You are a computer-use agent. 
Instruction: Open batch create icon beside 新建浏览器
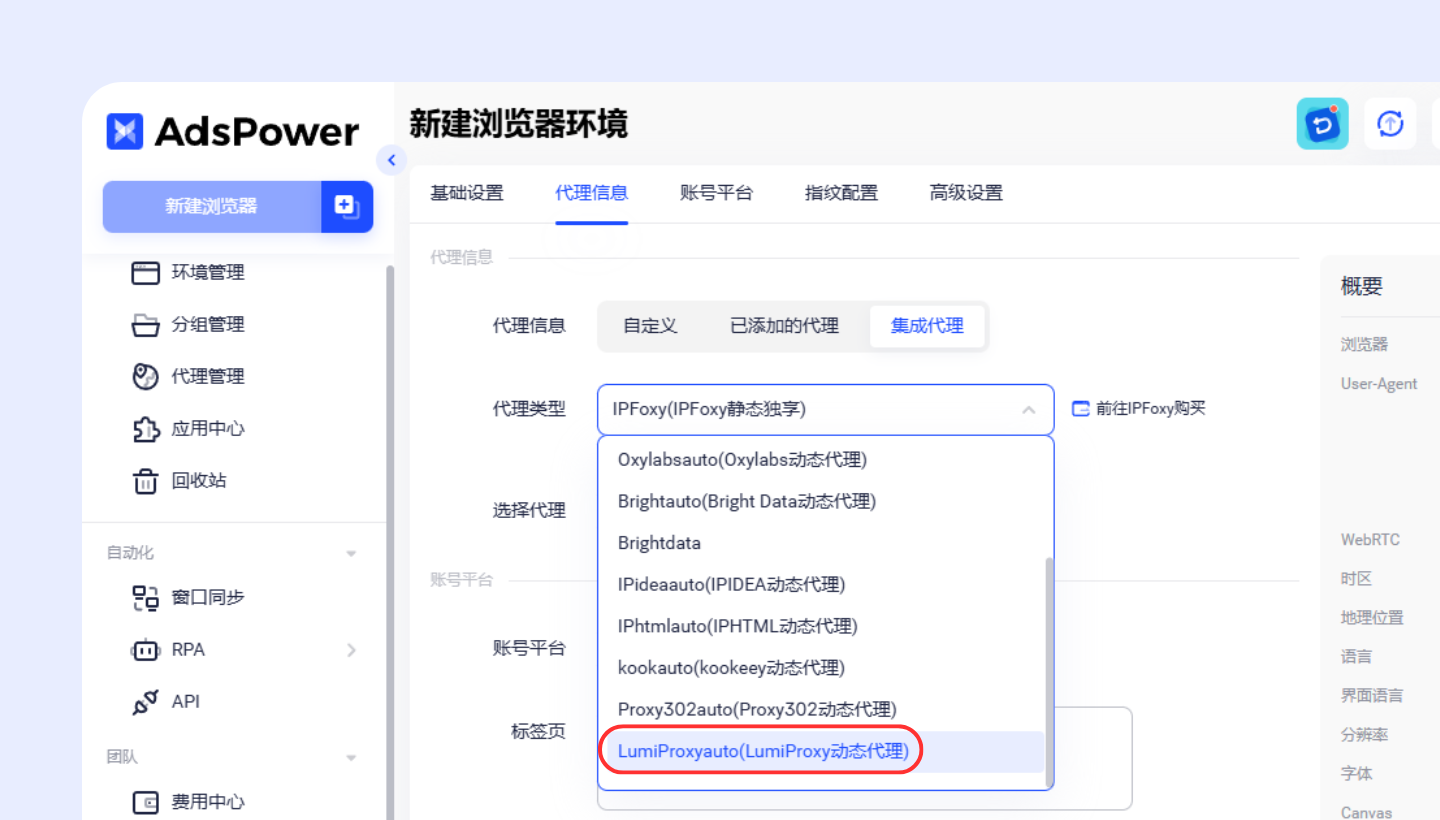[x=347, y=206]
